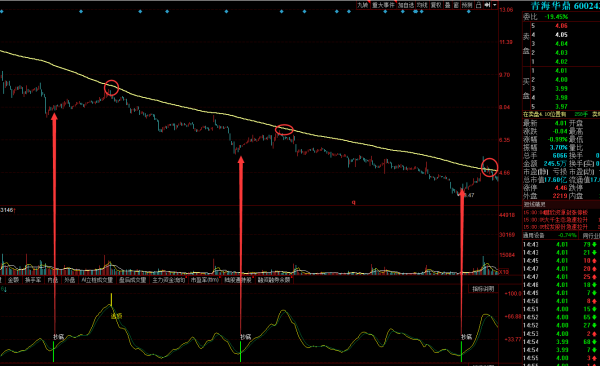
Task: Click the 最新 4.01 latest price value
Action: pos(561,123)
